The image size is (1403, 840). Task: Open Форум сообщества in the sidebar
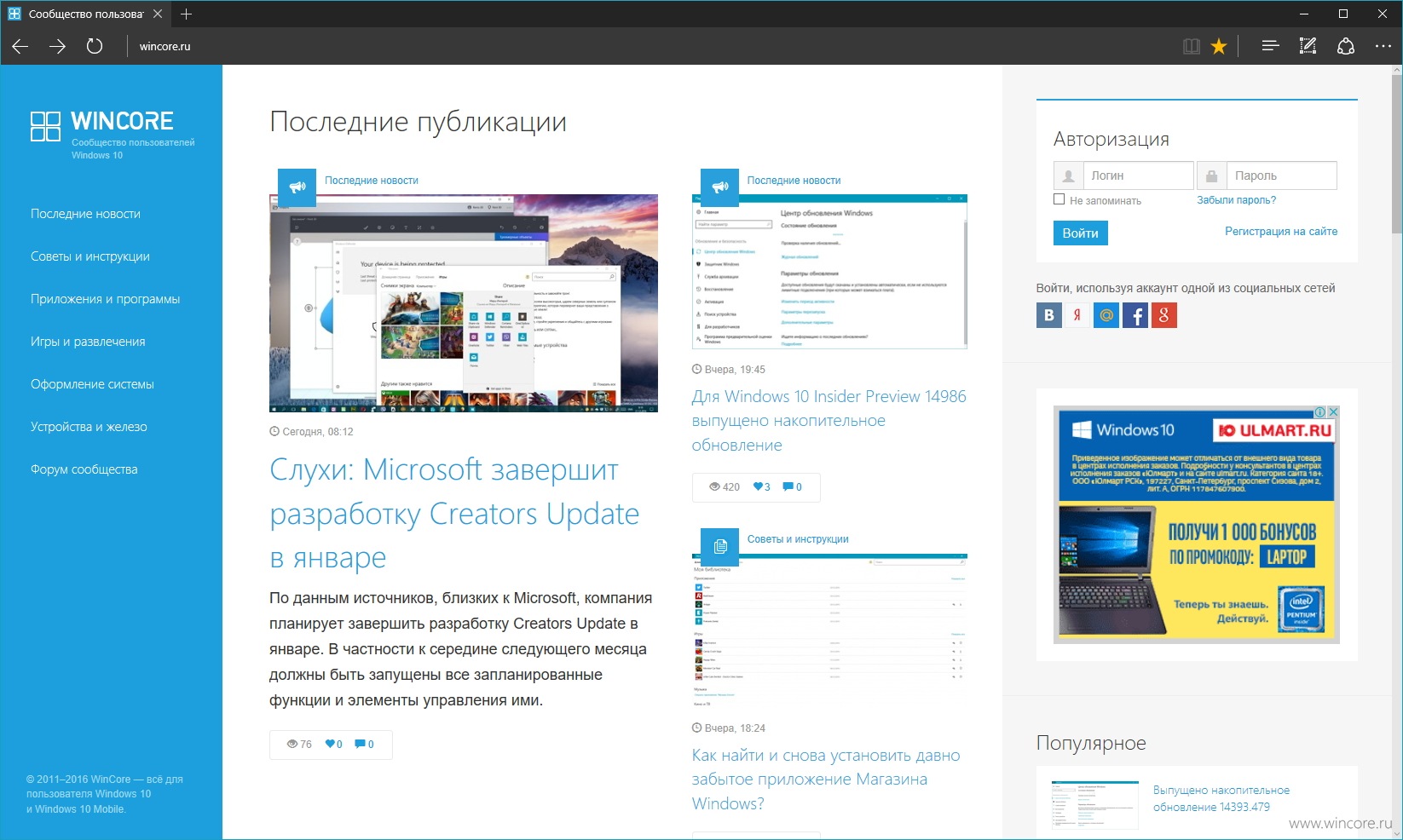point(84,469)
